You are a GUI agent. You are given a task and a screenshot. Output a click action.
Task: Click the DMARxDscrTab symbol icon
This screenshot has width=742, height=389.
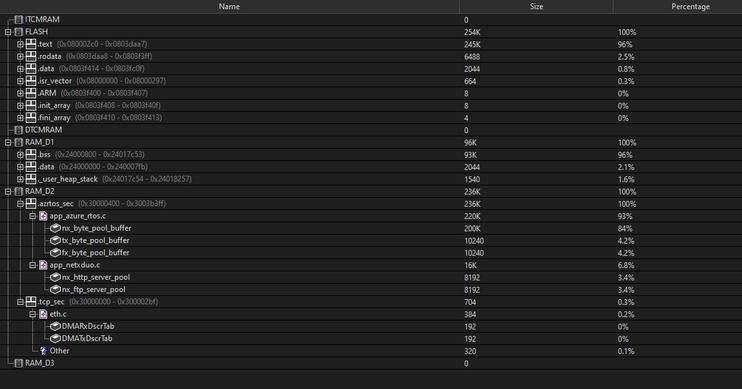55,327
